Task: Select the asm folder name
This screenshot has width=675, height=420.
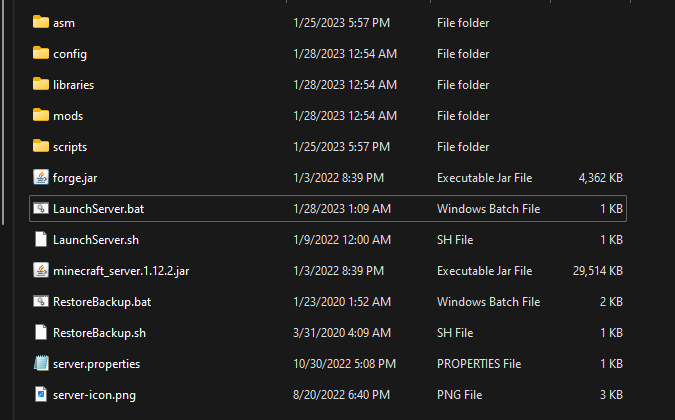Action: (64, 23)
